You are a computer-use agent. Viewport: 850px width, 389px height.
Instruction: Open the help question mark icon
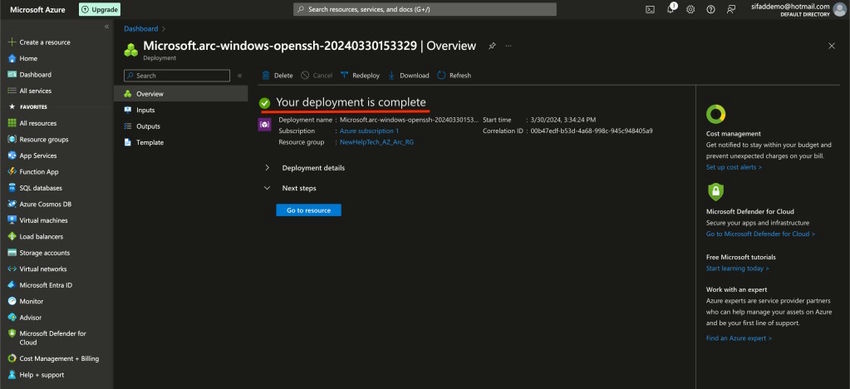(x=711, y=9)
